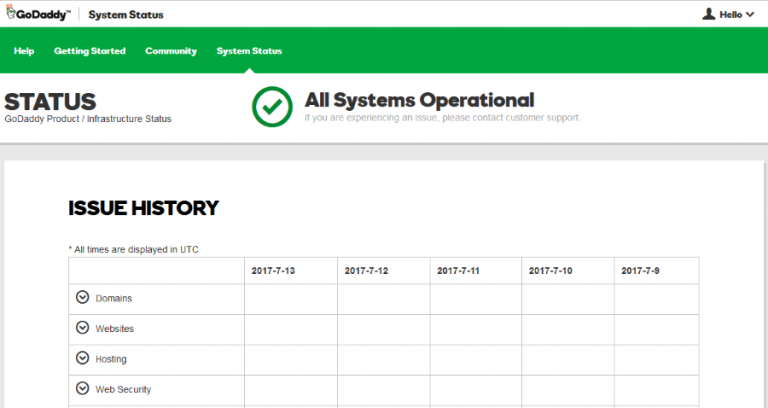
Task: Expand the Websites row
Action: tap(82, 328)
